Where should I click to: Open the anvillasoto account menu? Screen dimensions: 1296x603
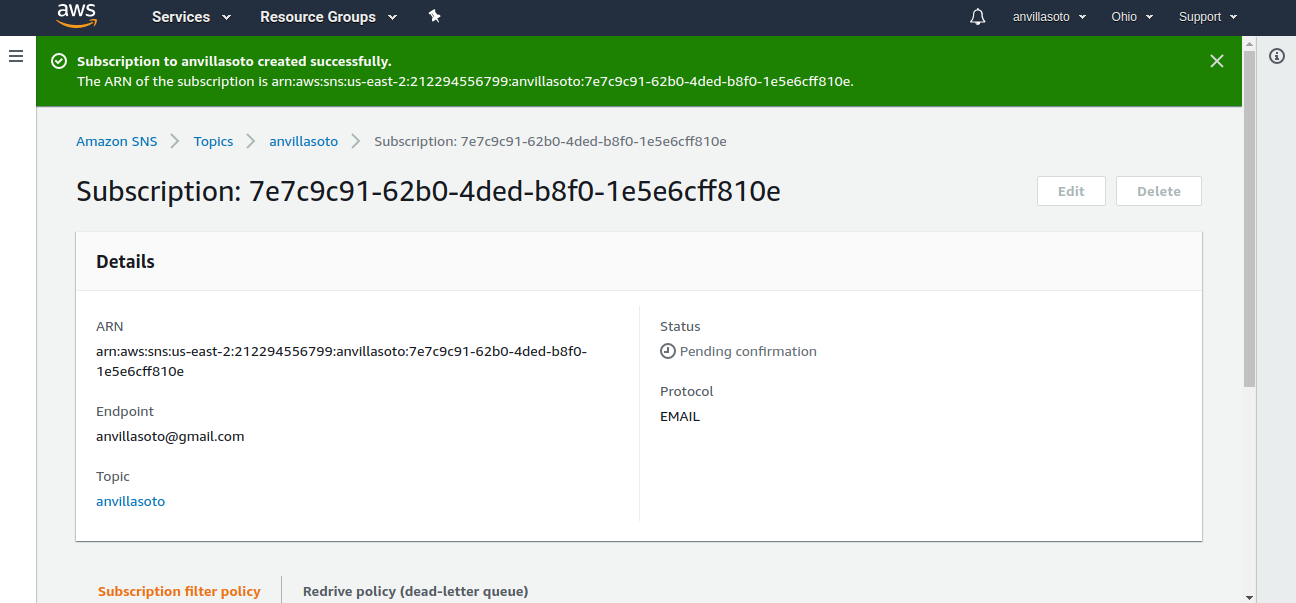1049,17
